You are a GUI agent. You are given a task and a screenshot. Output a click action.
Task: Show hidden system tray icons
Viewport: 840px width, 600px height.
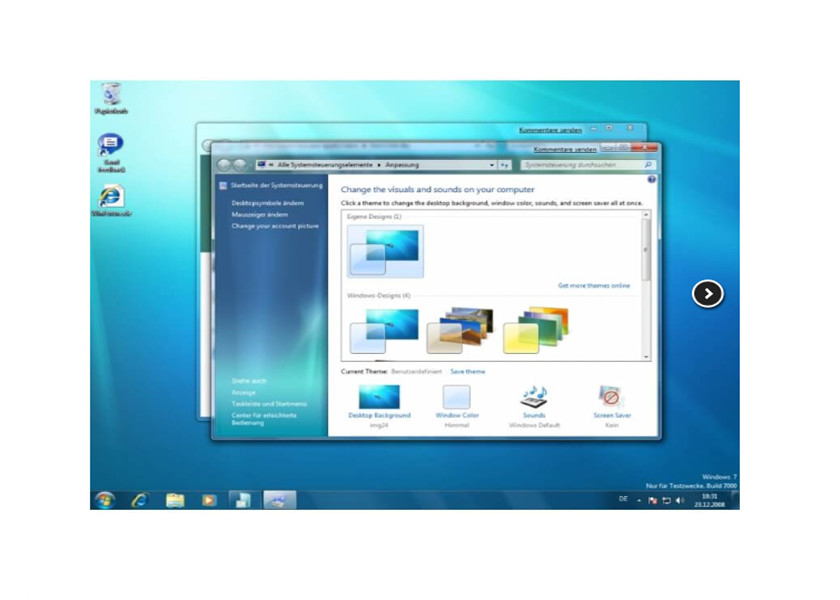pos(639,499)
